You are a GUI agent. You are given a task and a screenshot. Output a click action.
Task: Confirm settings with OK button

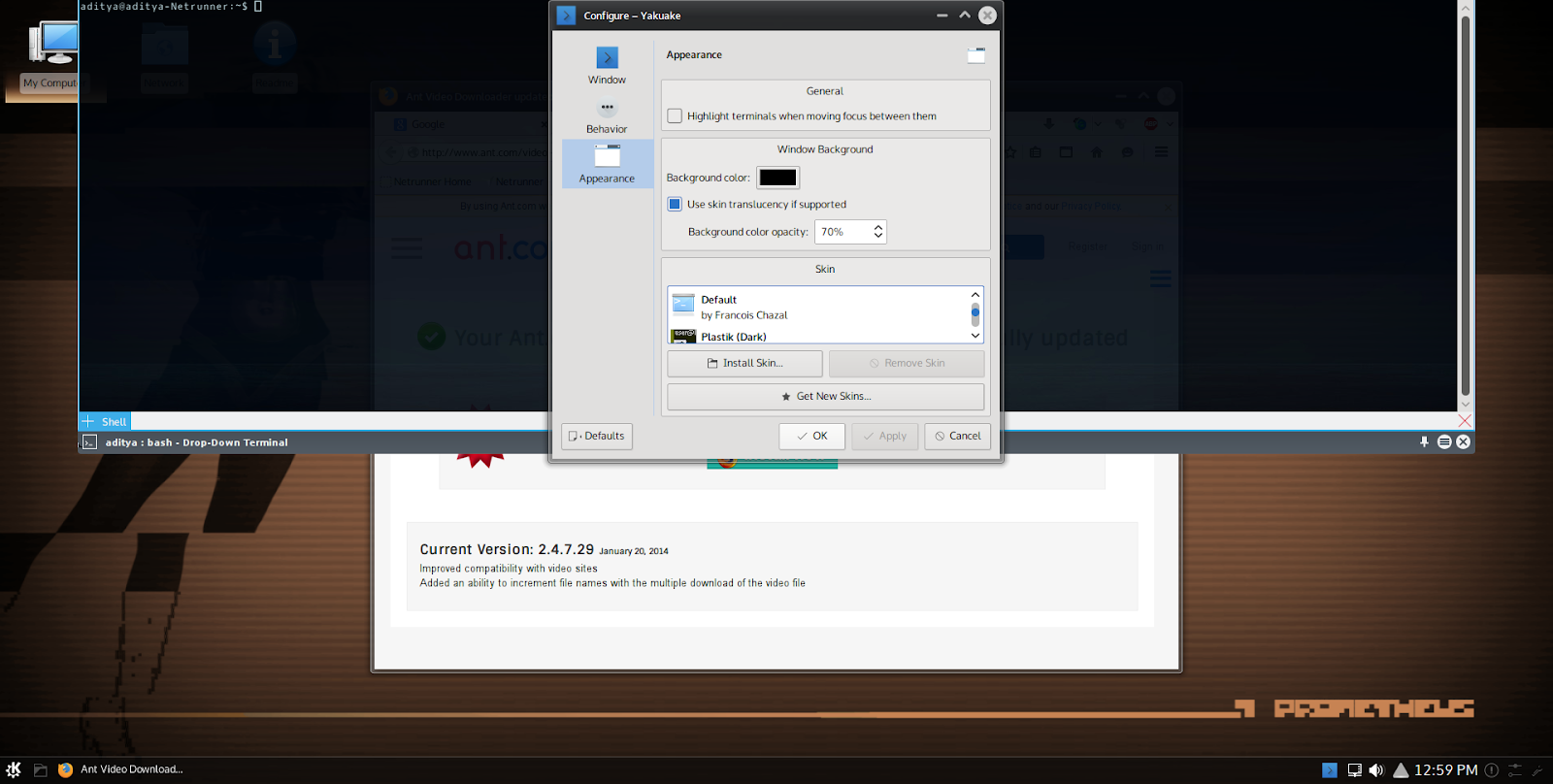tap(811, 436)
